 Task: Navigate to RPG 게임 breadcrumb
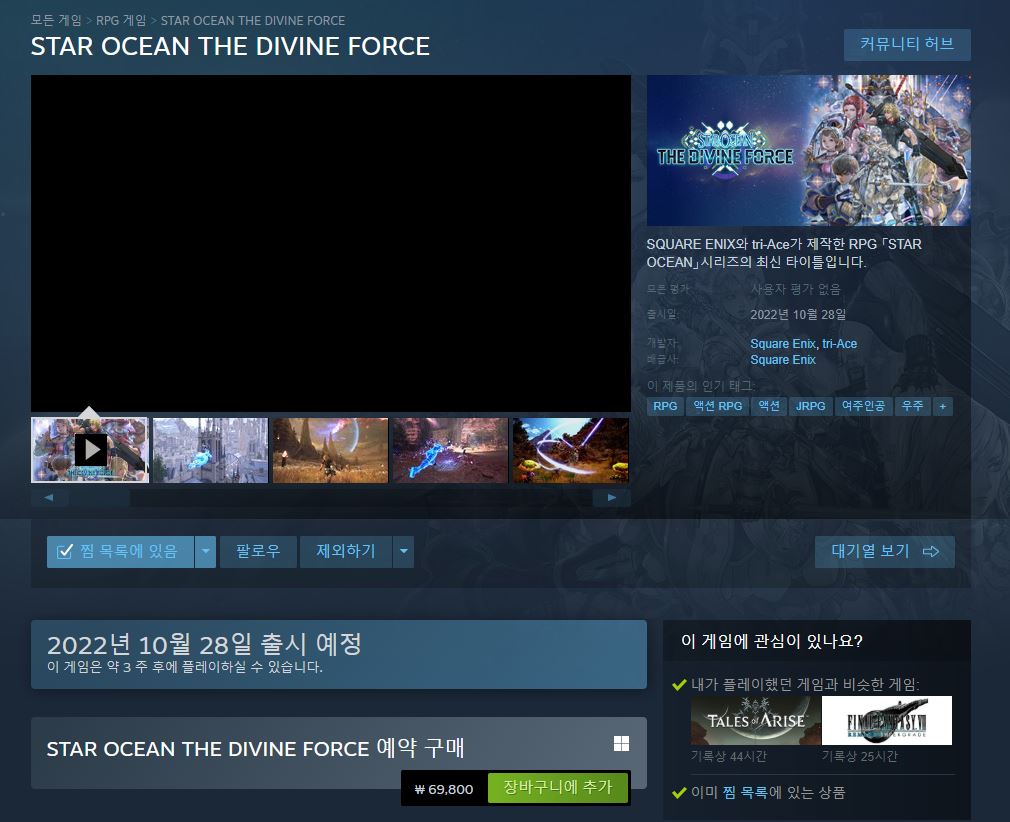[123, 20]
